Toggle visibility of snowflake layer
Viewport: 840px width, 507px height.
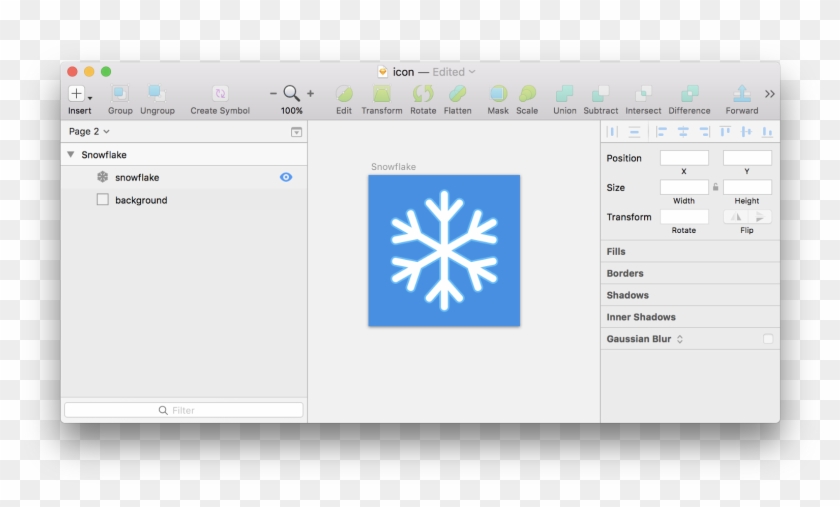[286, 177]
